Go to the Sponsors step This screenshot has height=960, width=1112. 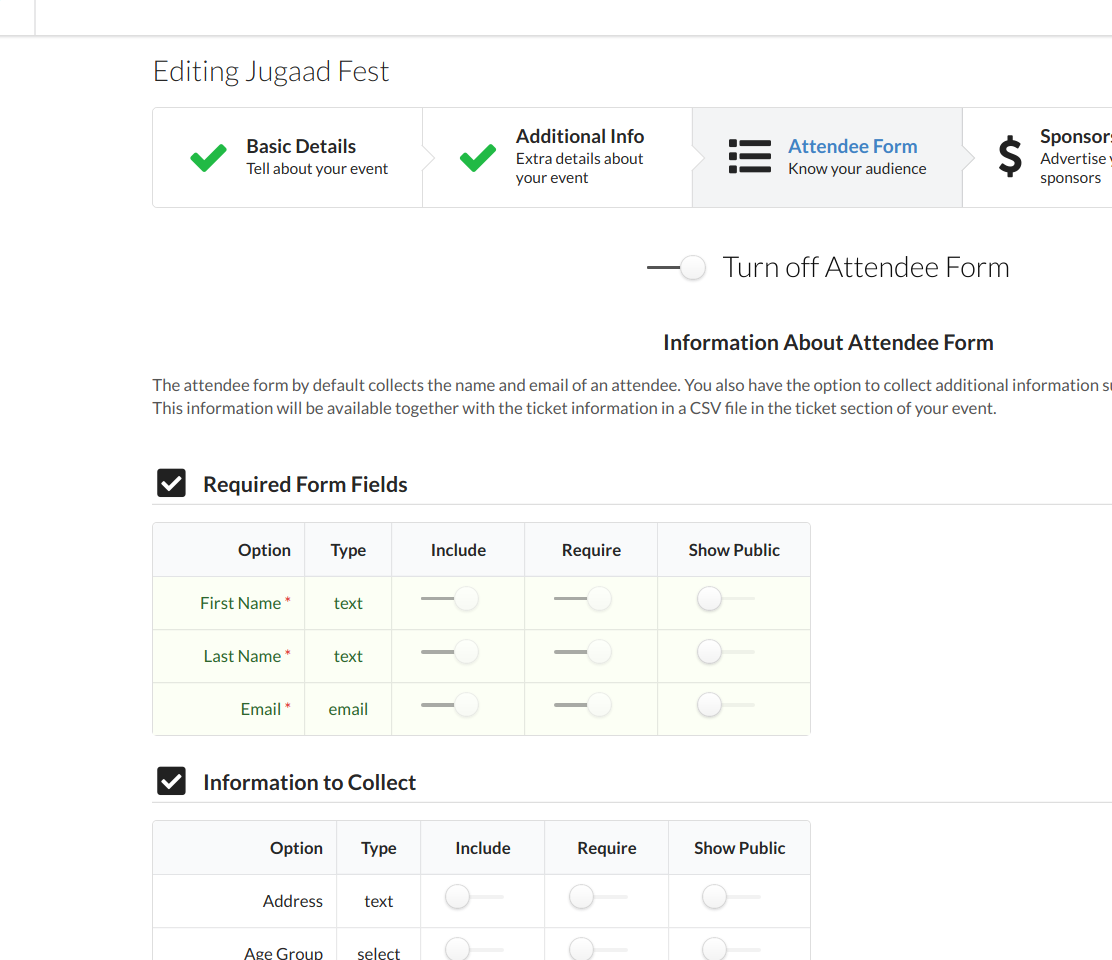pos(1038,157)
